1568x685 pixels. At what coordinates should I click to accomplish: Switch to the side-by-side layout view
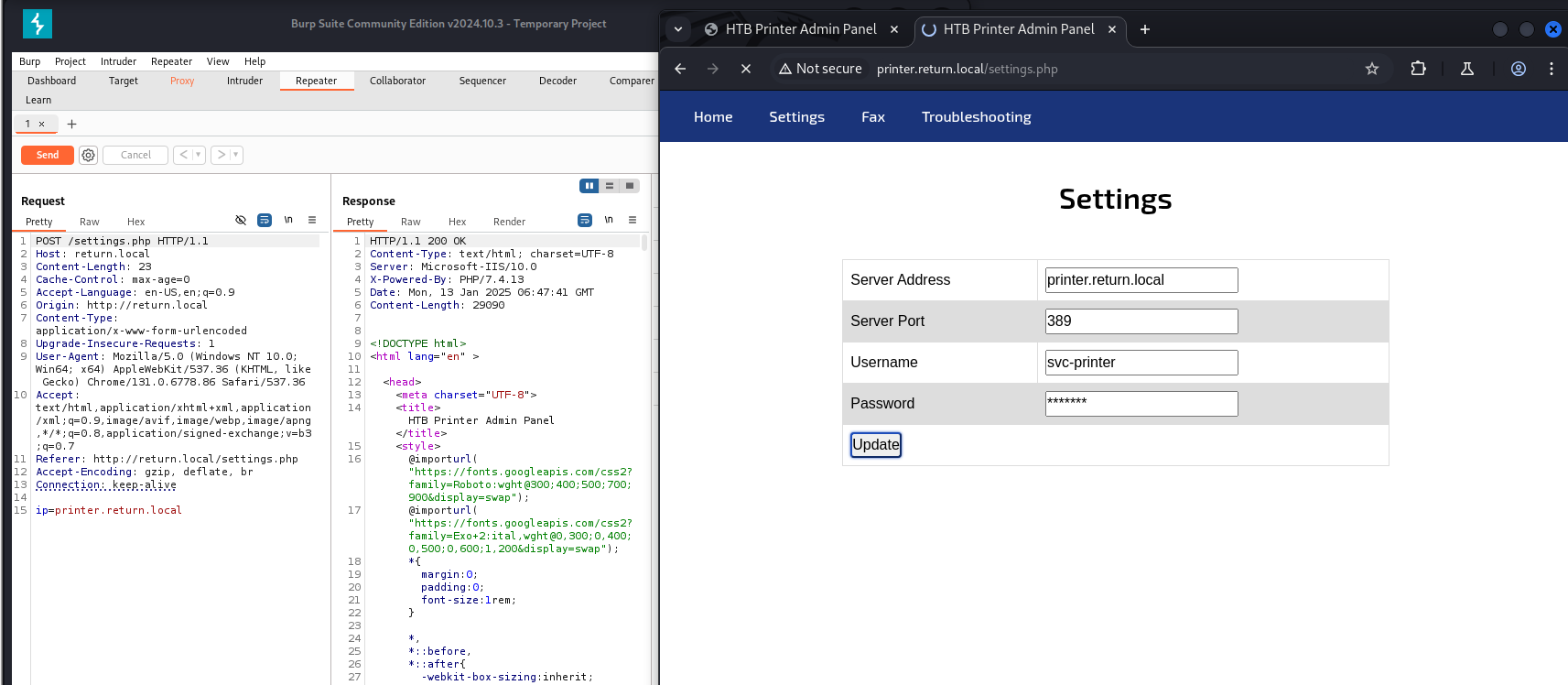(x=589, y=186)
